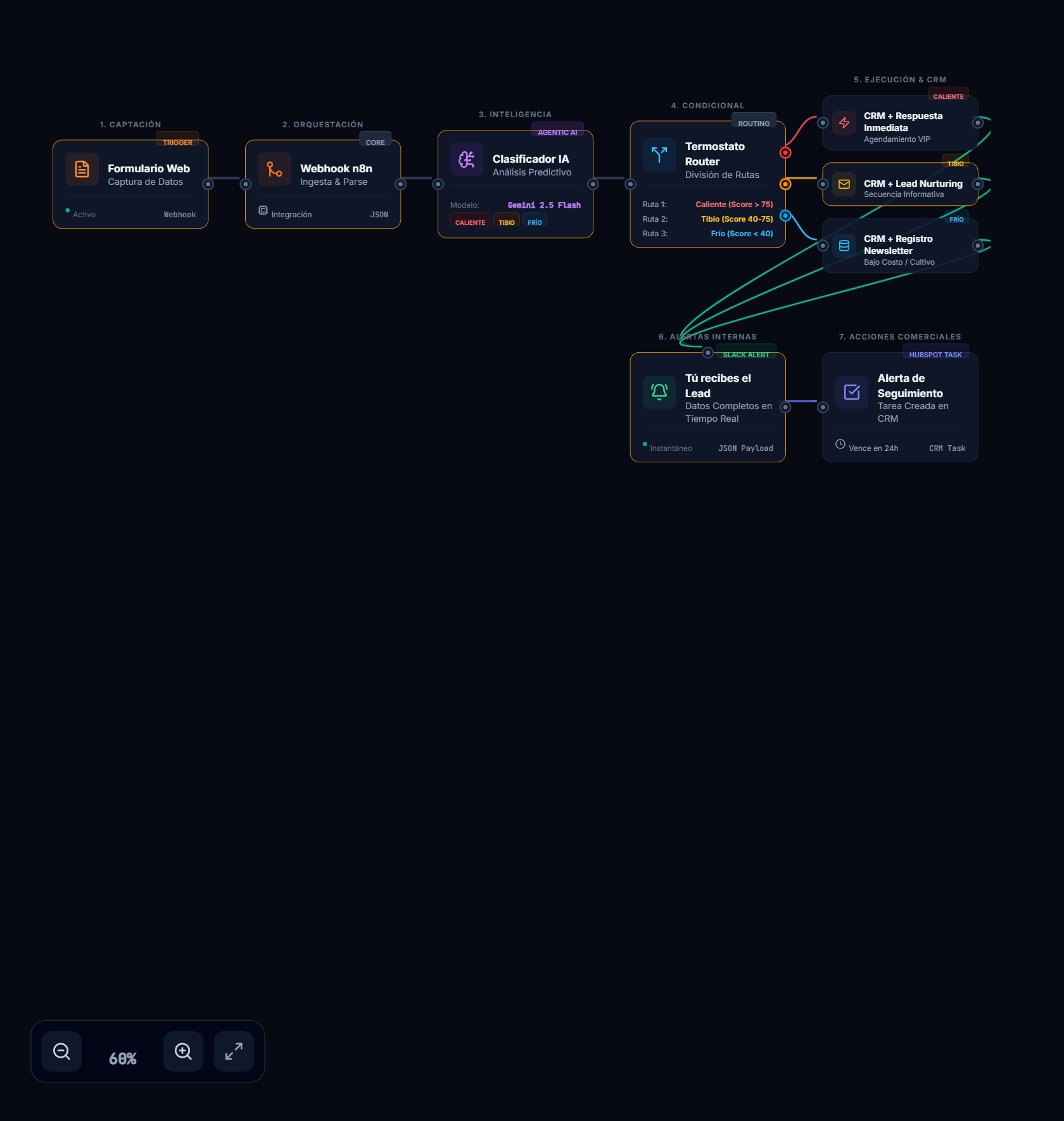The width and height of the screenshot is (1064, 1121).
Task: Click the lightning icon on Respuesta Inmediata
Action: [844, 123]
